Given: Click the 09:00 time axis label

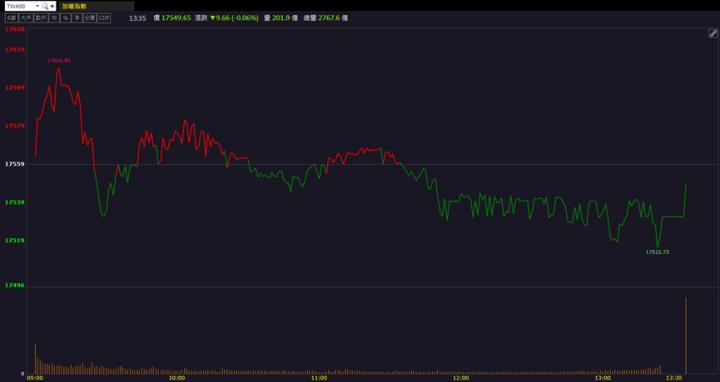Looking at the screenshot, I should click(35, 378).
